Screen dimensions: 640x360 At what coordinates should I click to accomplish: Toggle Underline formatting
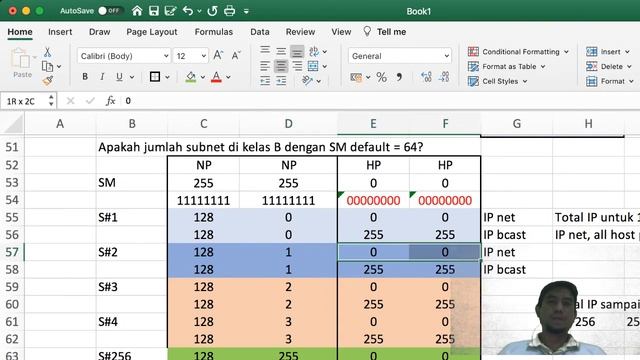click(x=119, y=77)
